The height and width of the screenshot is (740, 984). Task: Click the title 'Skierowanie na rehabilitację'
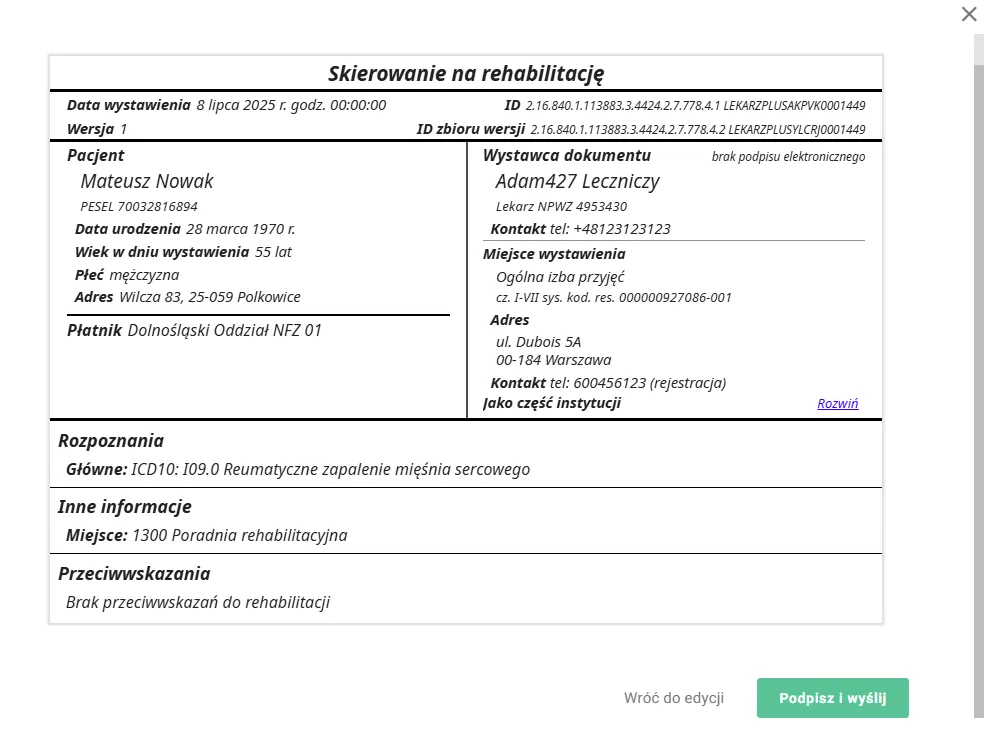click(465, 72)
